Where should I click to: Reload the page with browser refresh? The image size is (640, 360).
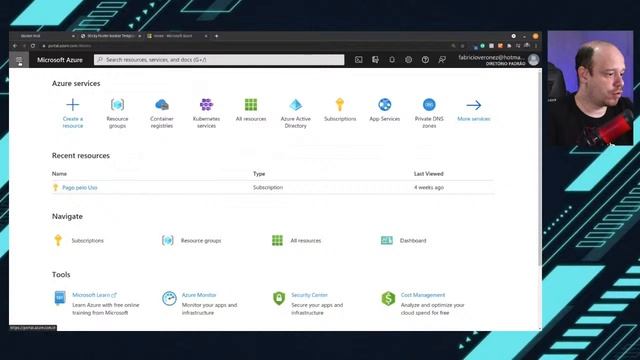pos(33,46)
